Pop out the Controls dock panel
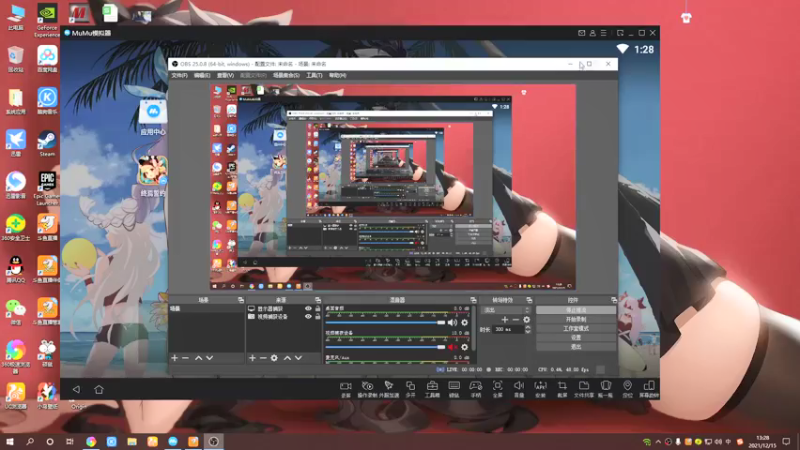The height and width of the screenshot is (450, 800). coord(613,300)
